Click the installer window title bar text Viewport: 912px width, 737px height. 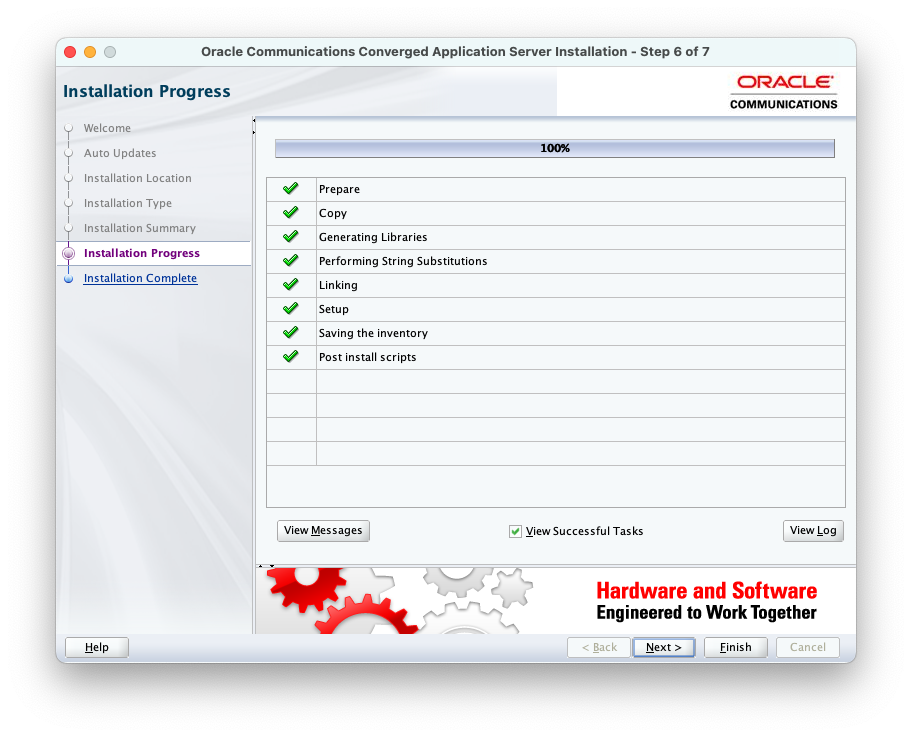tap(455, 52)
